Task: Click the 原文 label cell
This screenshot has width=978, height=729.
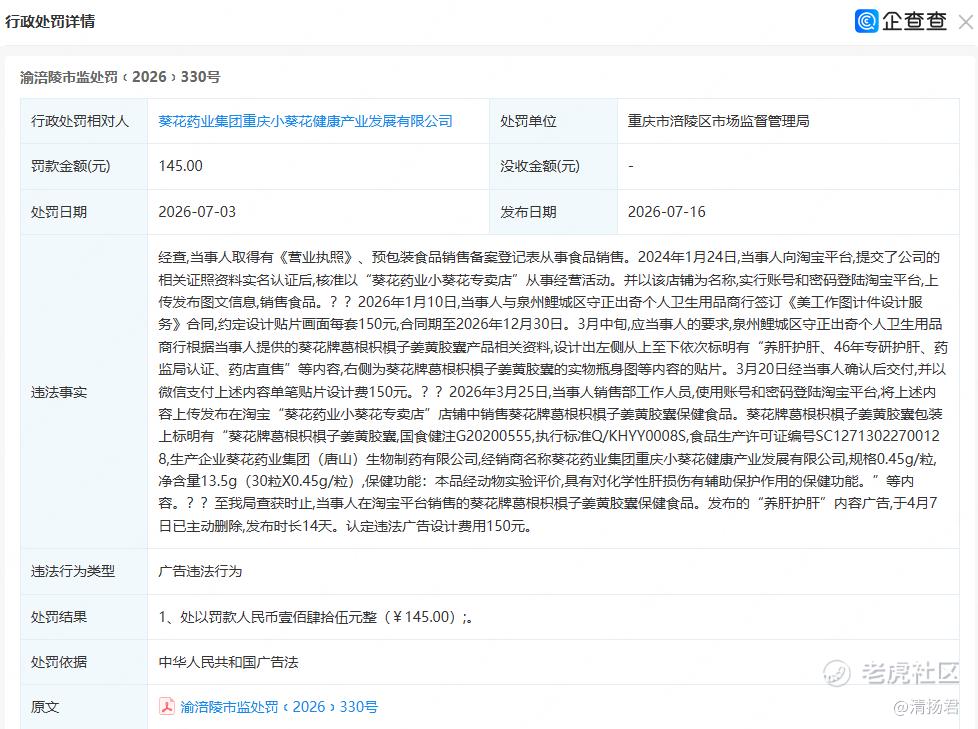Action: click(x=84, y=707)
